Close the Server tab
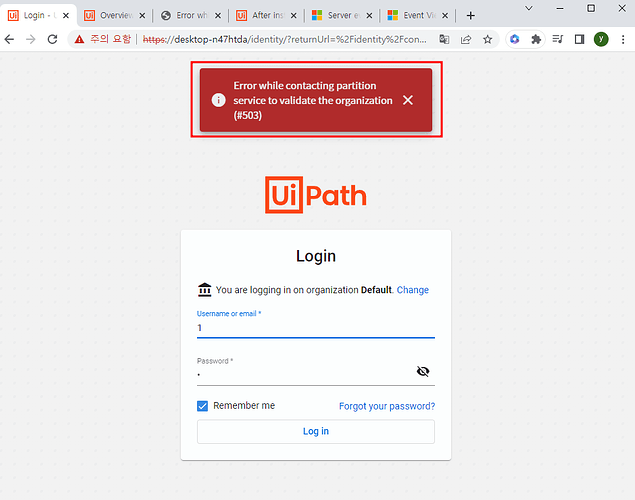Viewport: 635px width, 500px height. (369, 16)
